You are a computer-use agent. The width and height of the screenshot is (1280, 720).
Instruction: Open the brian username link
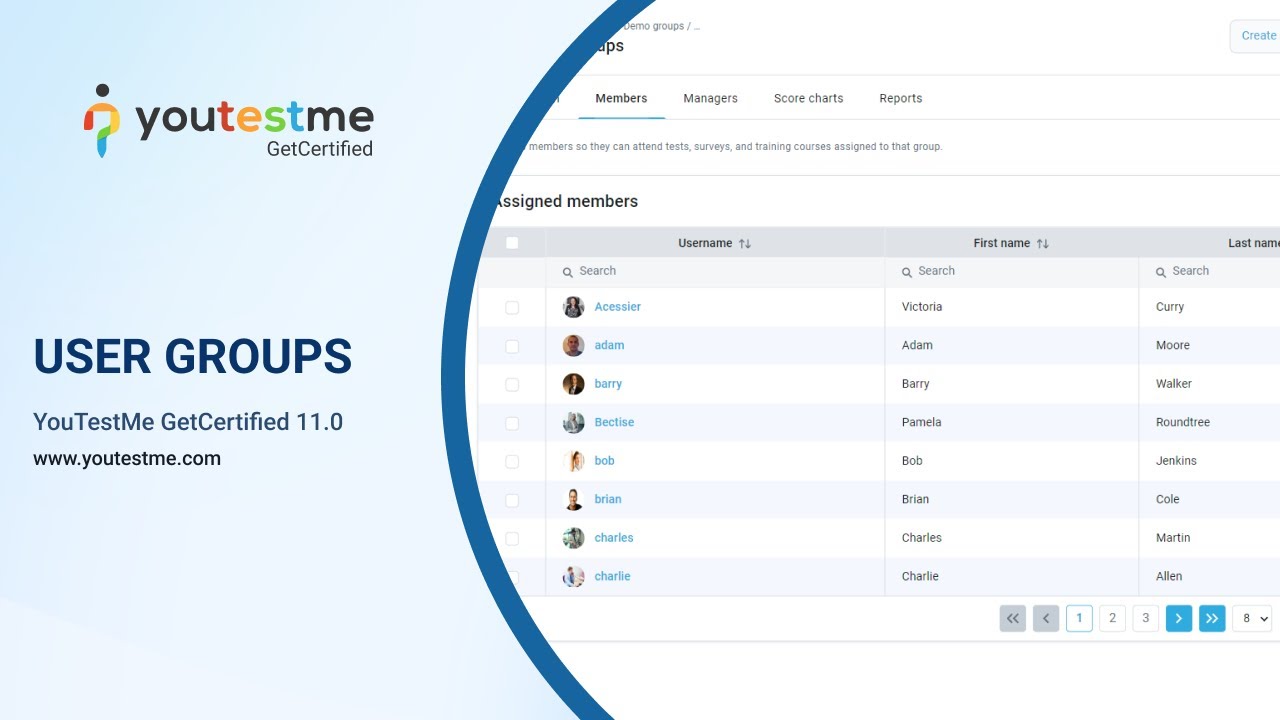pos(608,499)
